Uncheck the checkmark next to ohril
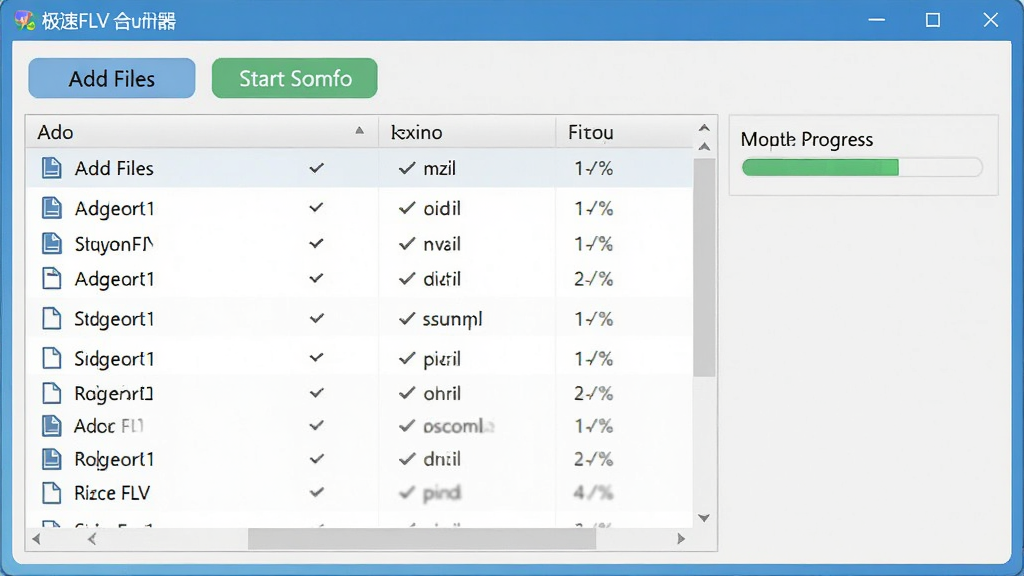This screenshot has width=1024, height=576. [x=407, y=393]
